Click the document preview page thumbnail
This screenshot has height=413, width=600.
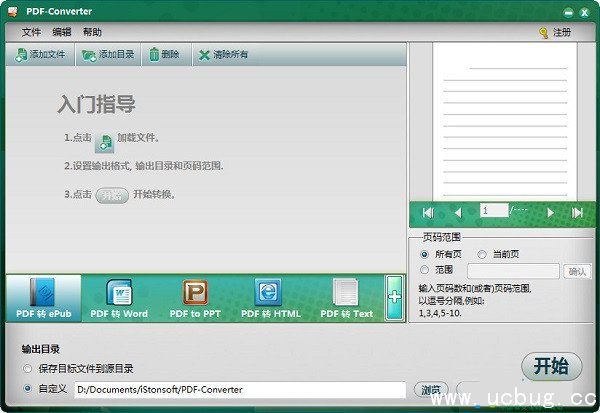pos(504,121)
